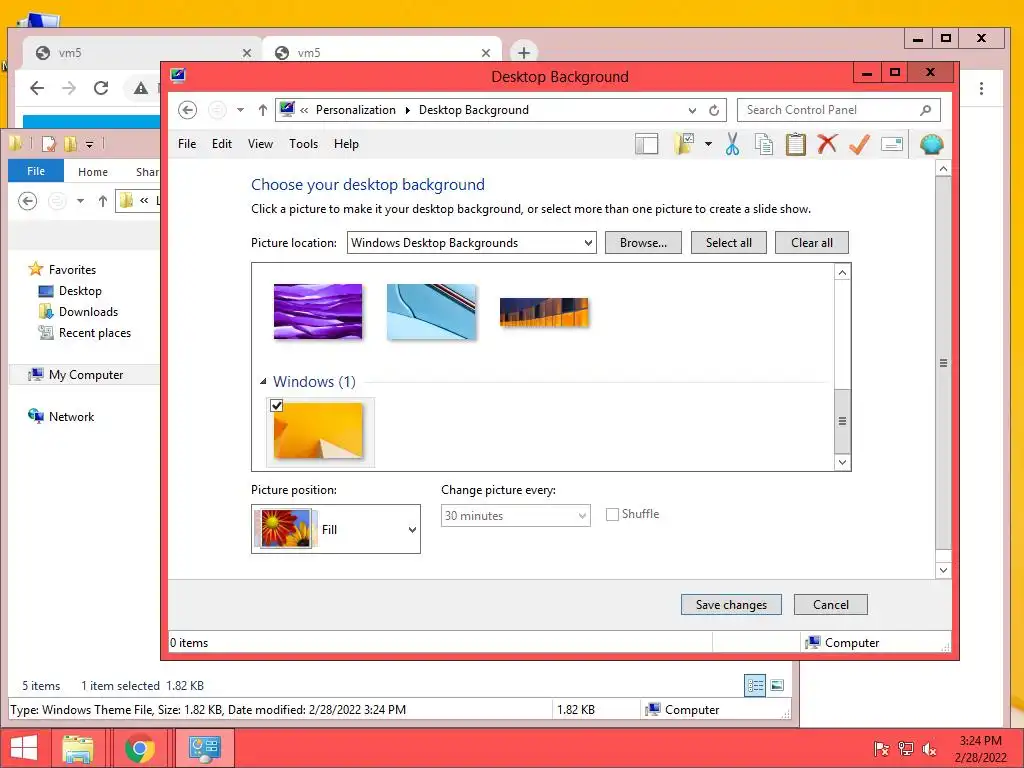Switch to large icons view in File Explorer

coord(777,685)
